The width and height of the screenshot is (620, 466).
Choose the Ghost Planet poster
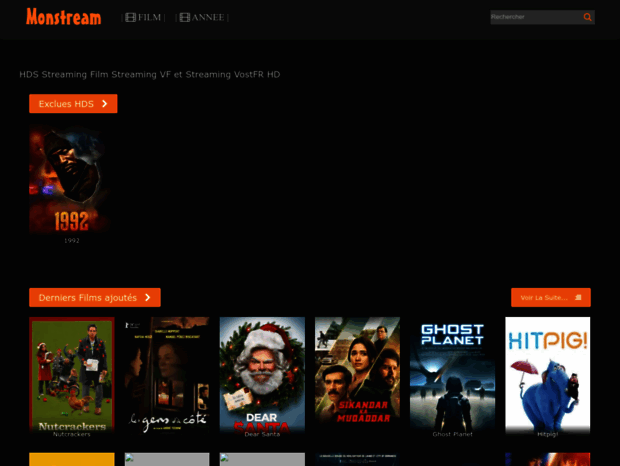(452, 373)
